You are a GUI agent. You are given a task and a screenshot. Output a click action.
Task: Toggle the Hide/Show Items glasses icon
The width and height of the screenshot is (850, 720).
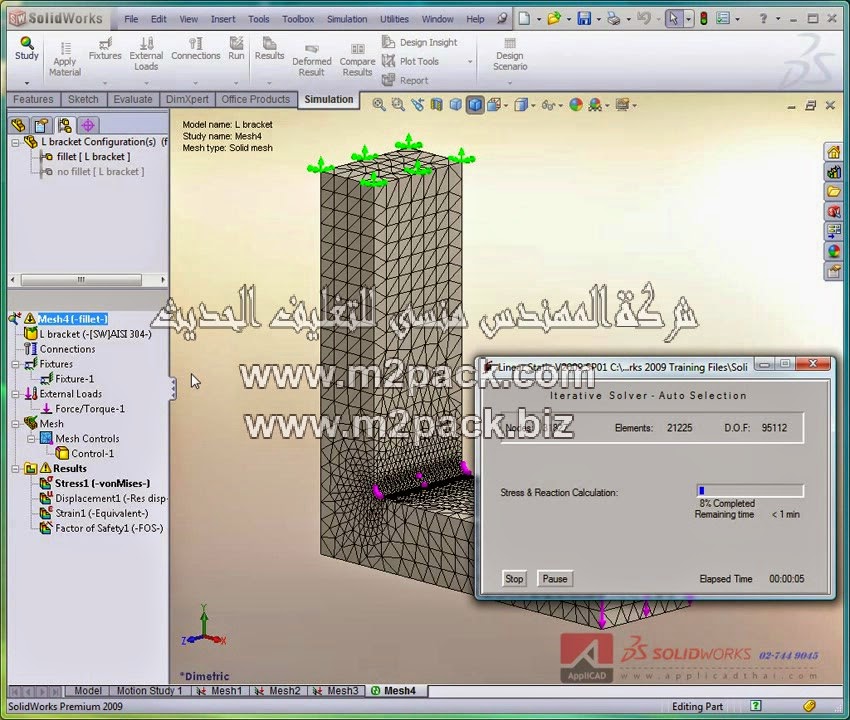[548, 105]
